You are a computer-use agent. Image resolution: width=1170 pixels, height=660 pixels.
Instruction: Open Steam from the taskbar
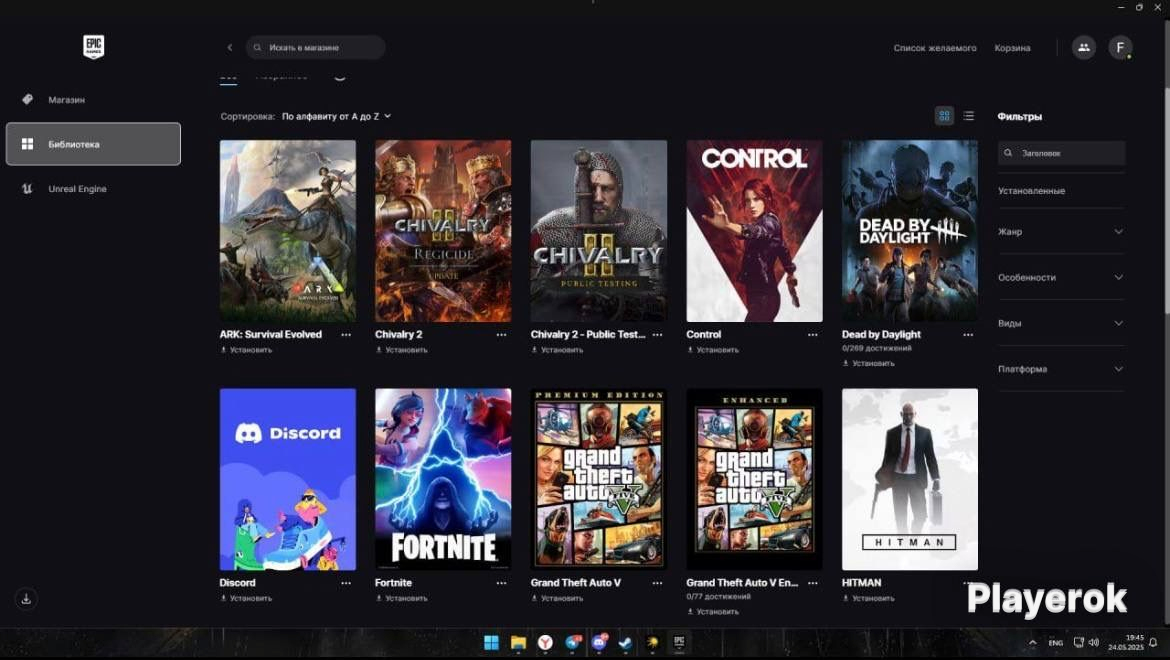click(x=625, y=643)
